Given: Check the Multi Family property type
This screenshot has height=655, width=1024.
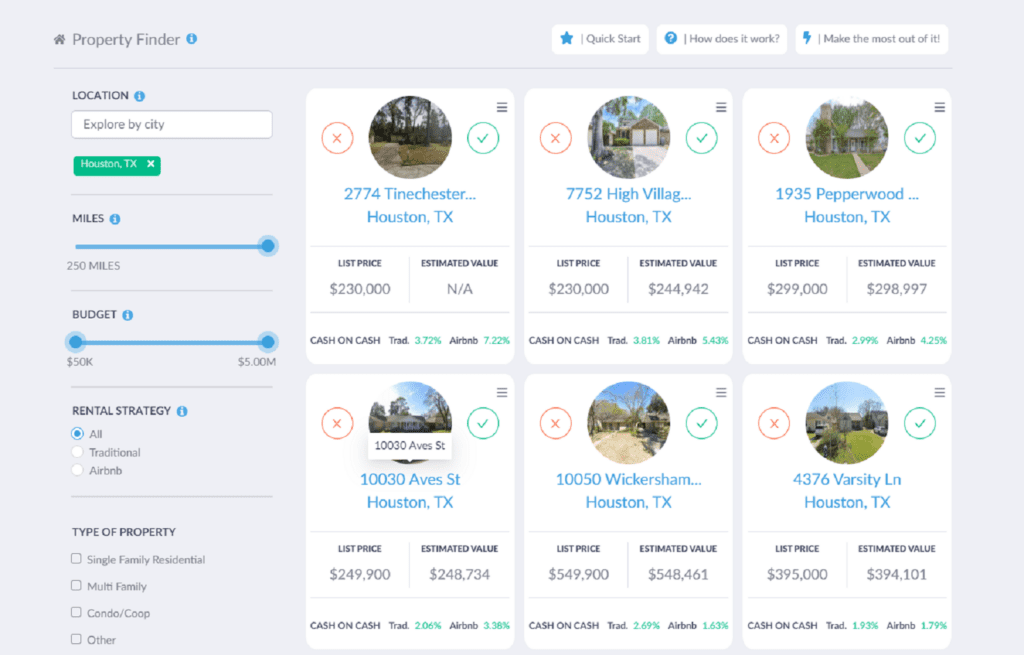Looking at the screenshot, I should 76,587.
